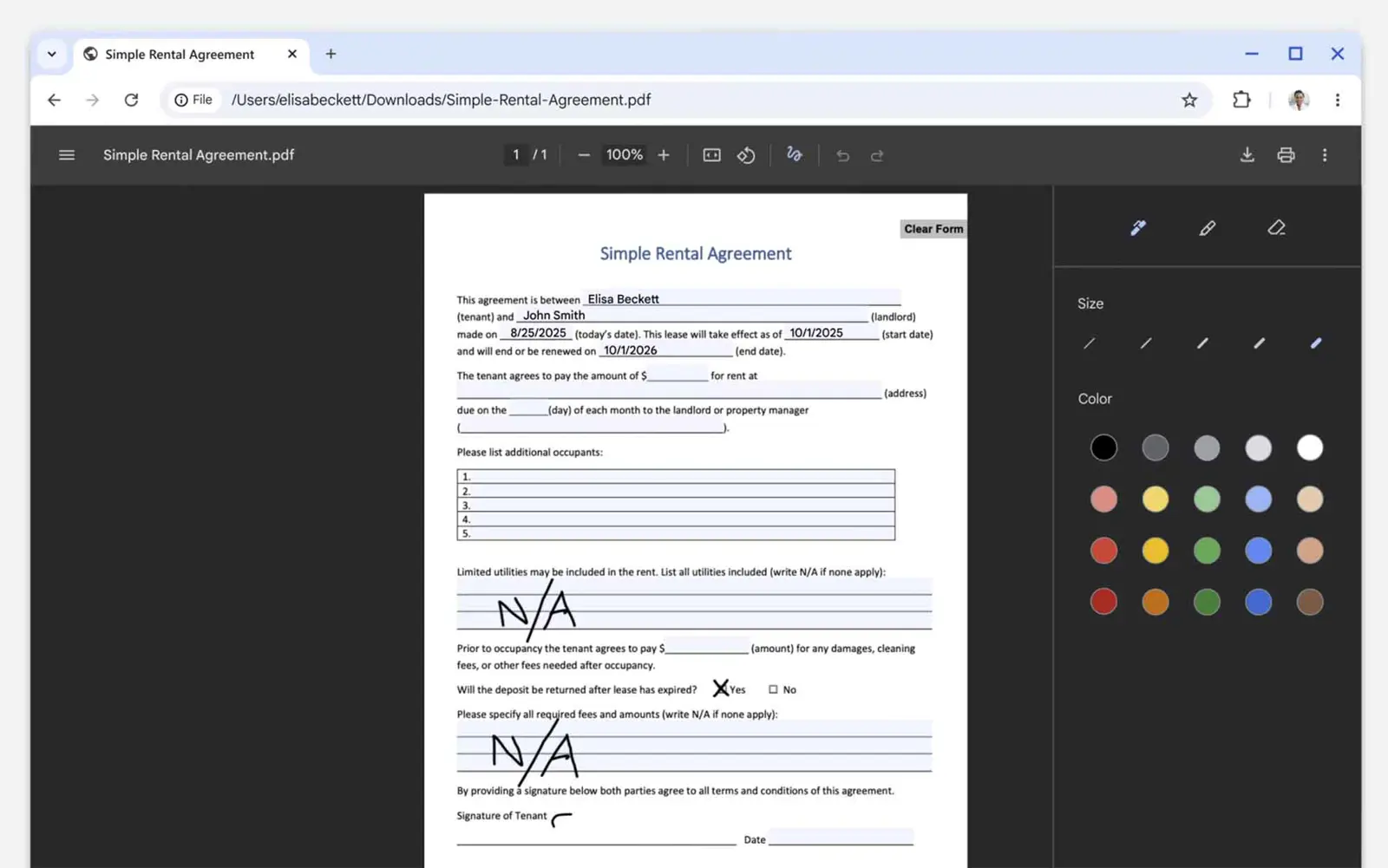Pick the bright yellow swatch in third row

(x=1155, y=551)
